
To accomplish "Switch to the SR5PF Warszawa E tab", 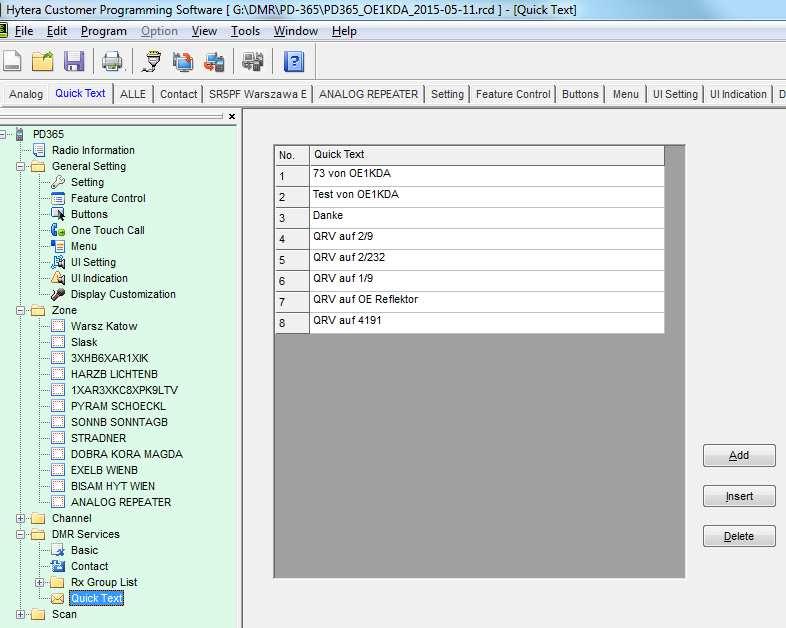I will [258, 94].
